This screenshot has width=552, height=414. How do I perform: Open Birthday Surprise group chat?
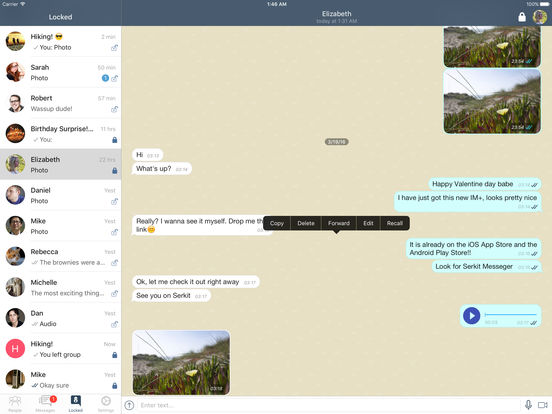pyautogui.click(x=61, y=134)
